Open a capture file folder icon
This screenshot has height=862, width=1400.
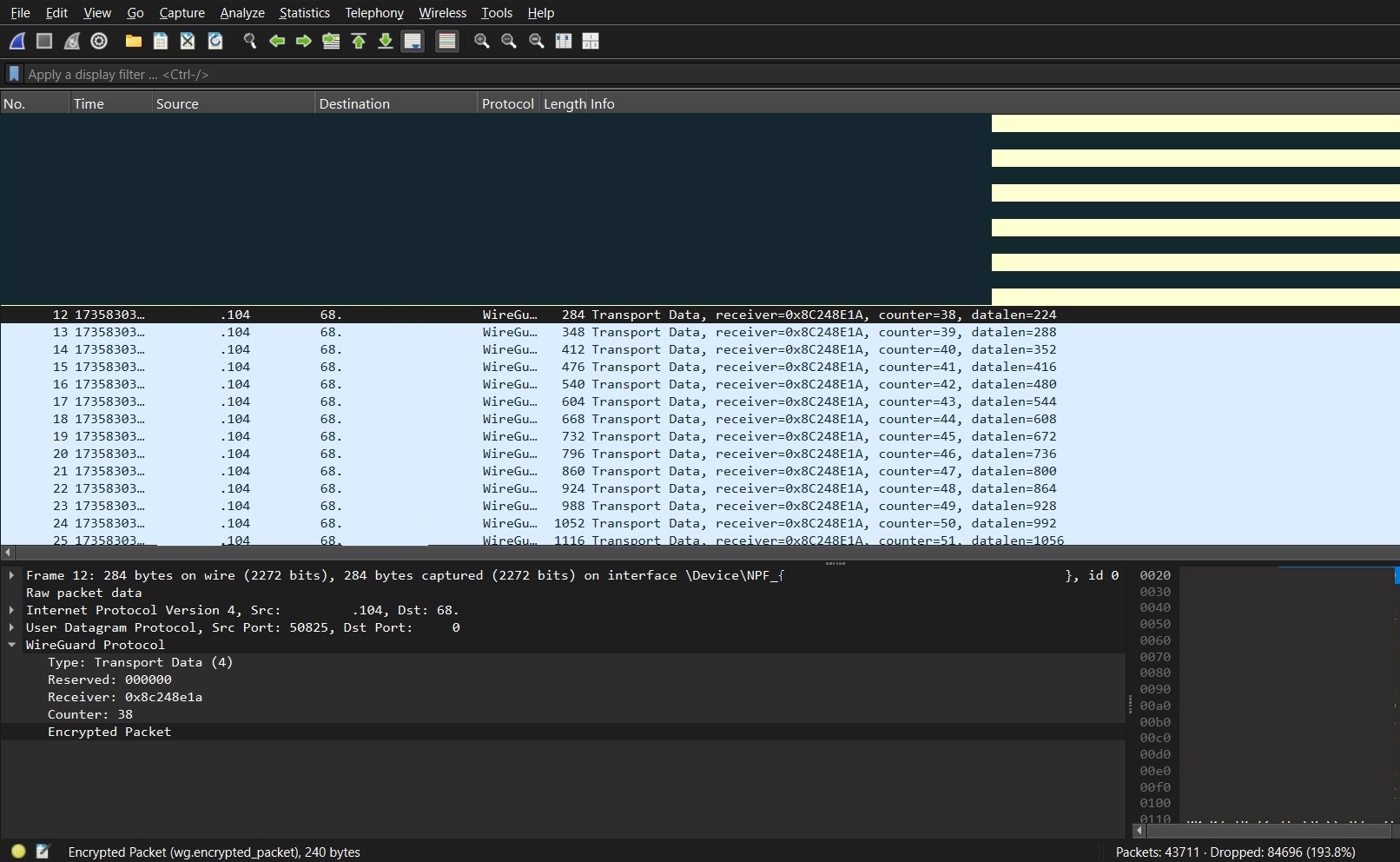(x=134, y=41)
